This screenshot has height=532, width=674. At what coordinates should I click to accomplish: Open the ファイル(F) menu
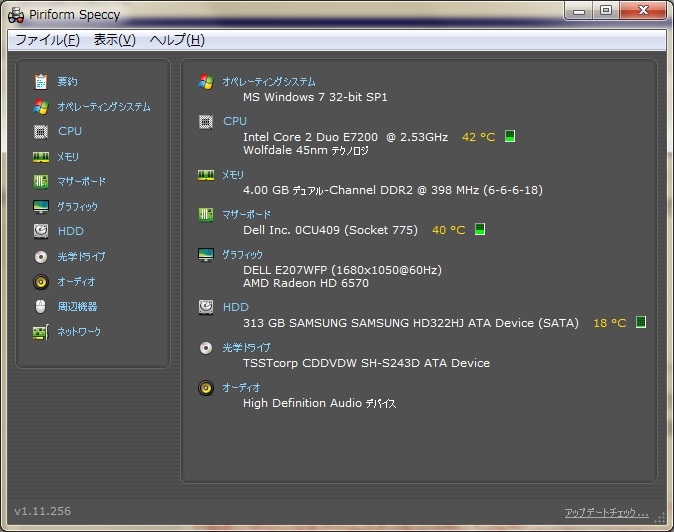47,40
